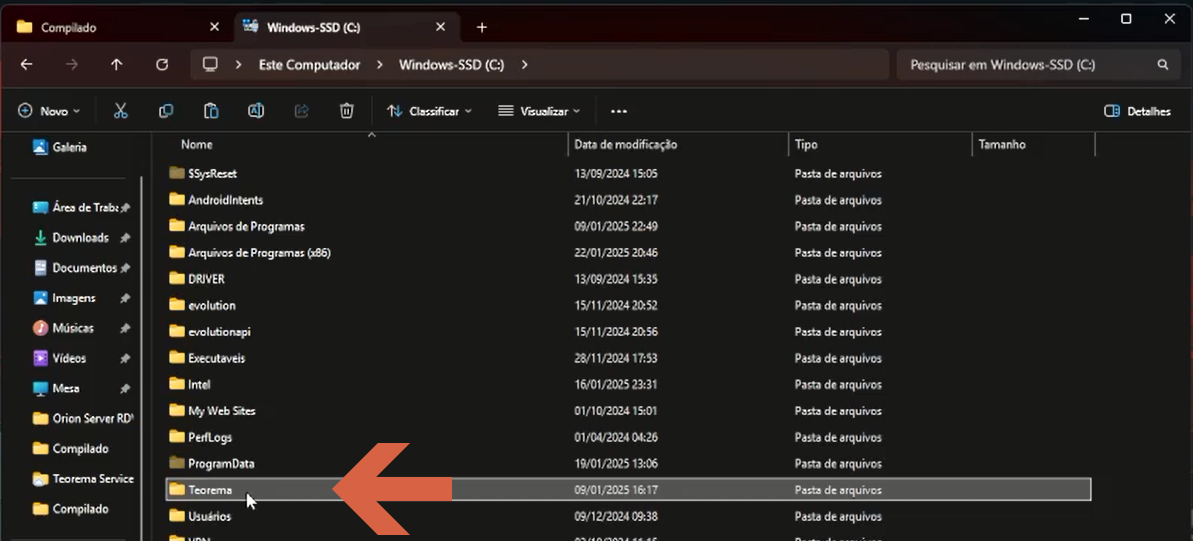Viewport: 1193px width, 541px height.
Task: Select the PerfLogs folder
Action: click(x=210, y=438)
